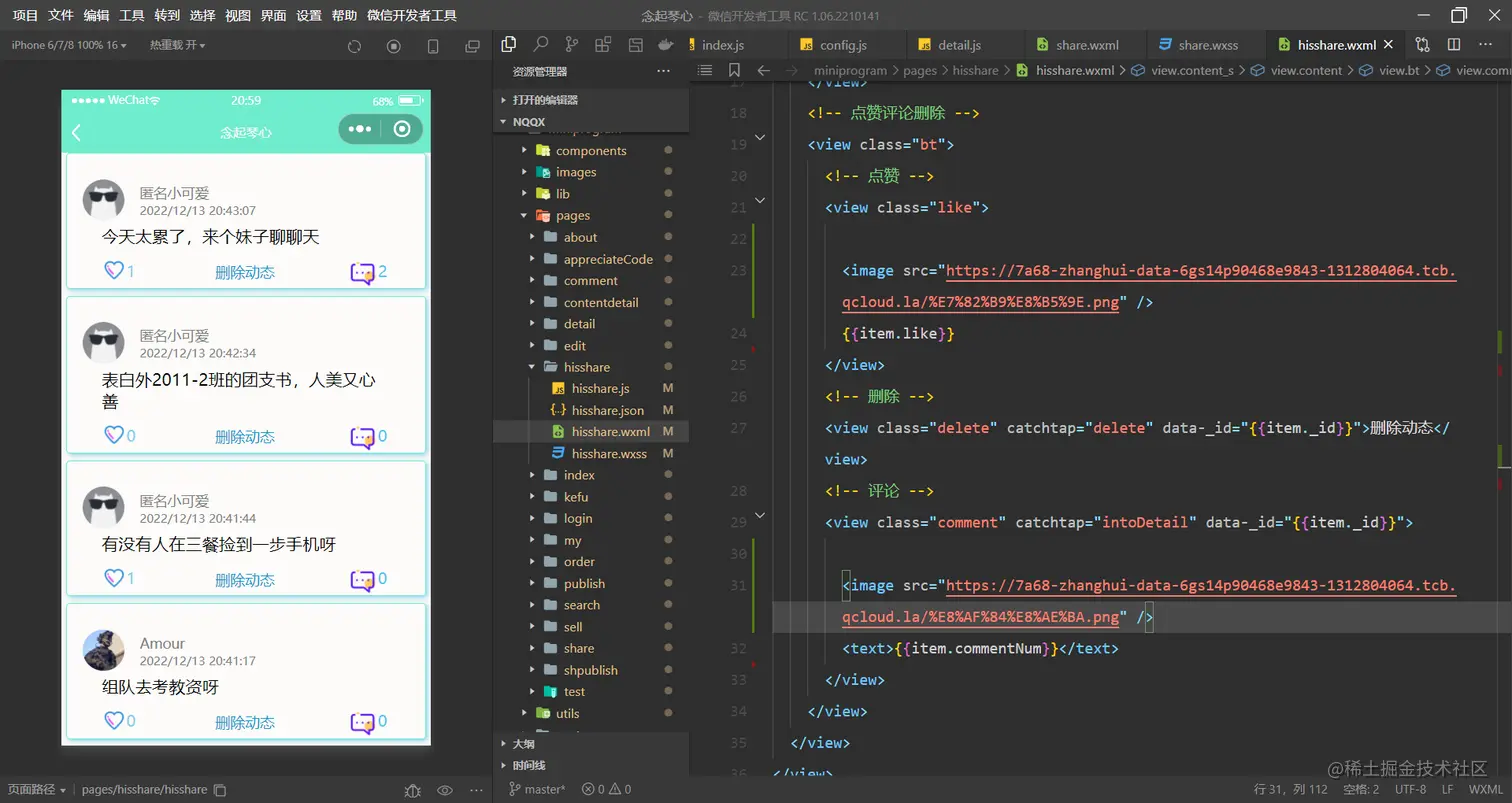Image resolution: width=1512 pixels, height=803 pixels.
Task: Click the outline list icon left of breadcrumbs
Action: [705, 70]
